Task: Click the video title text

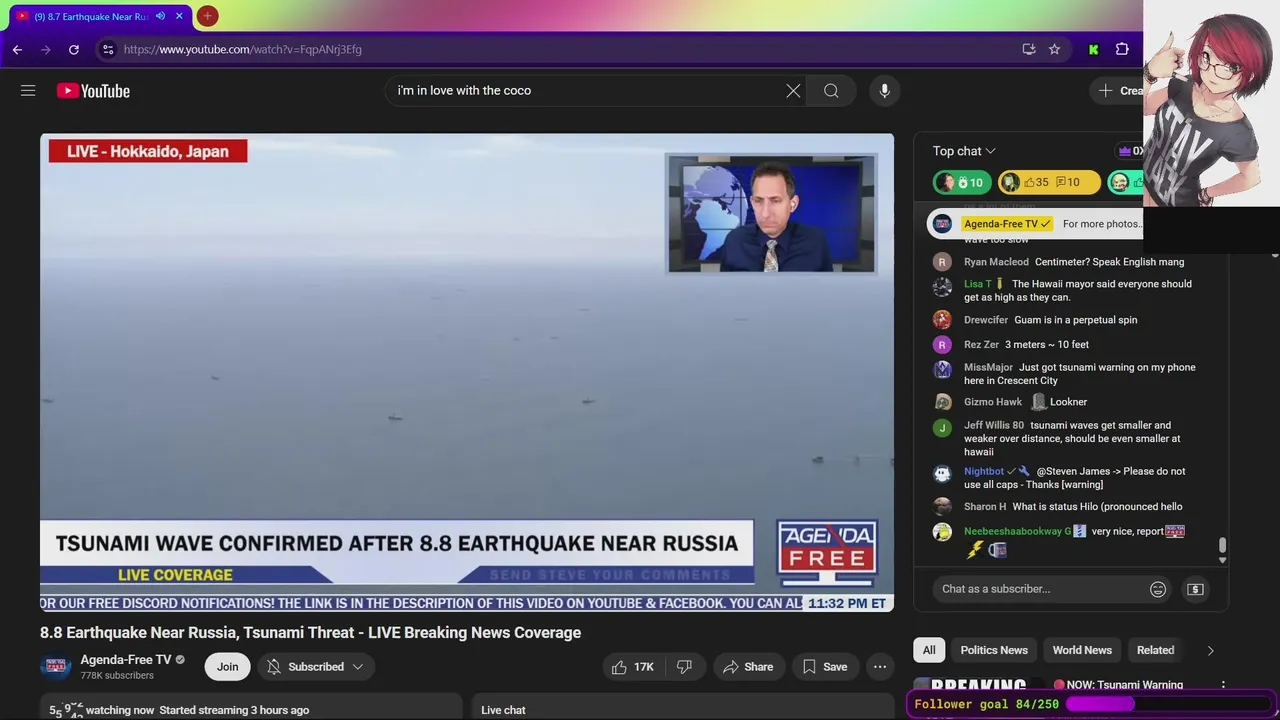Action: pyautogui.click(x=310, y=632)
